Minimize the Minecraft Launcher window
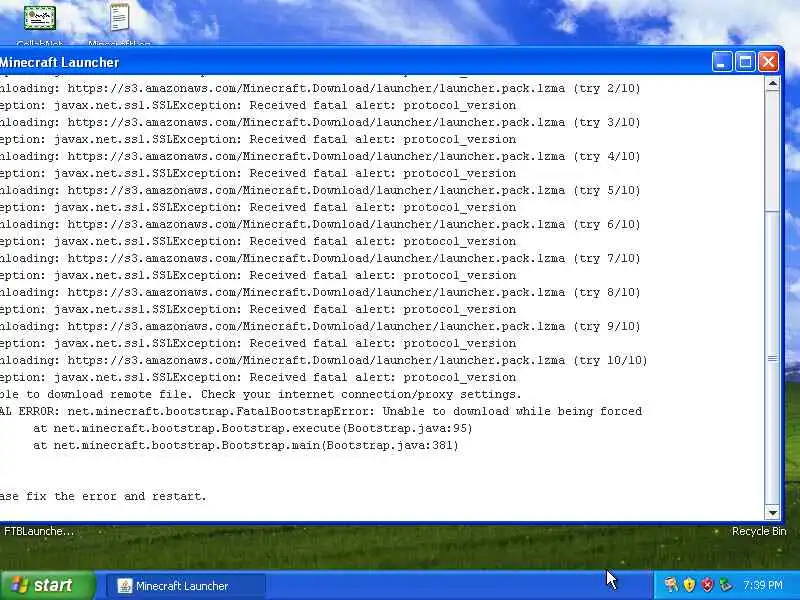 [721, 62]
